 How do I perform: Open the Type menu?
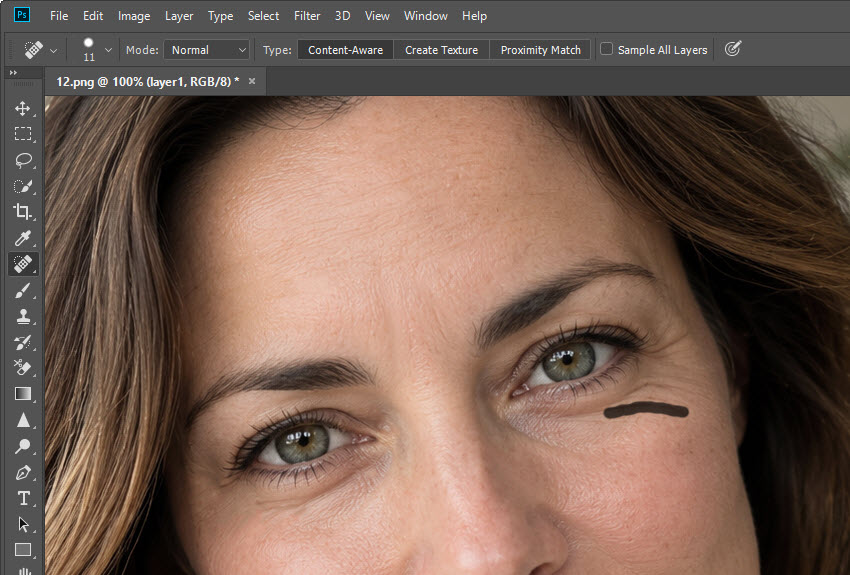pyautogui.click(x=221, y=16)
